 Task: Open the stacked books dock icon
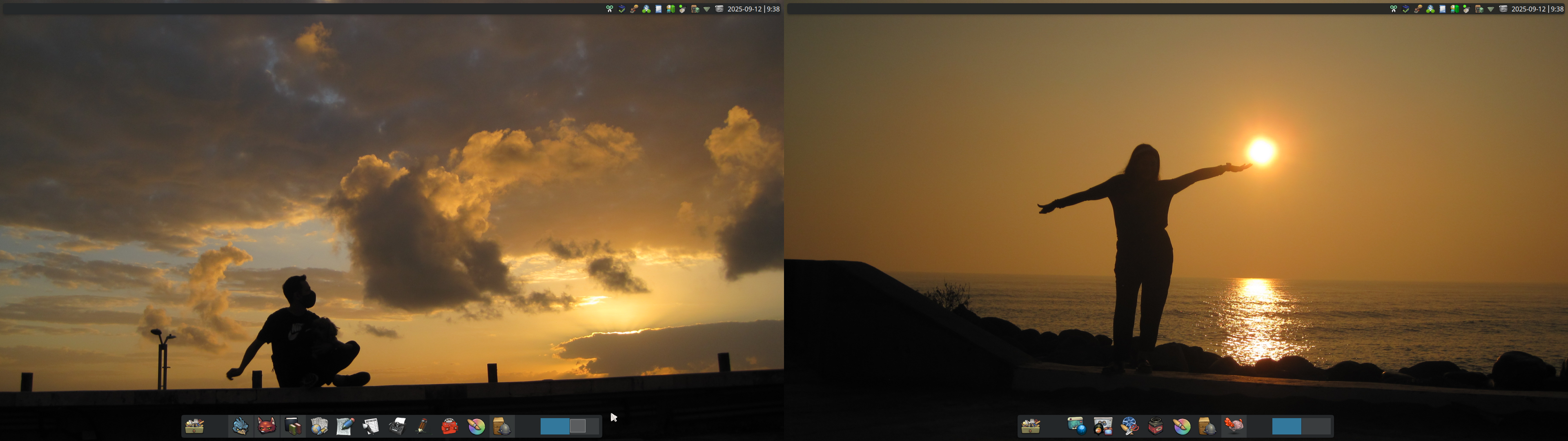(x=293, y=426)
